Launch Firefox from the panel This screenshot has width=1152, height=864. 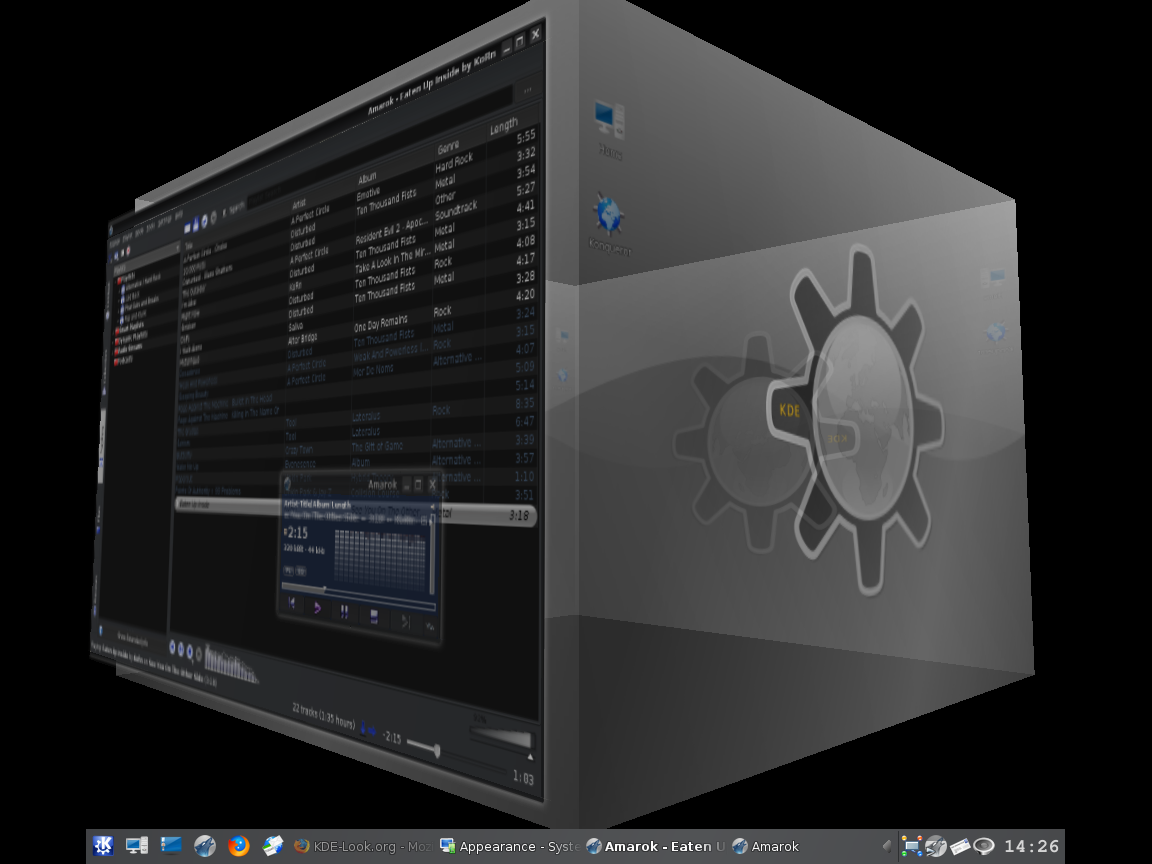coord(238,846)
